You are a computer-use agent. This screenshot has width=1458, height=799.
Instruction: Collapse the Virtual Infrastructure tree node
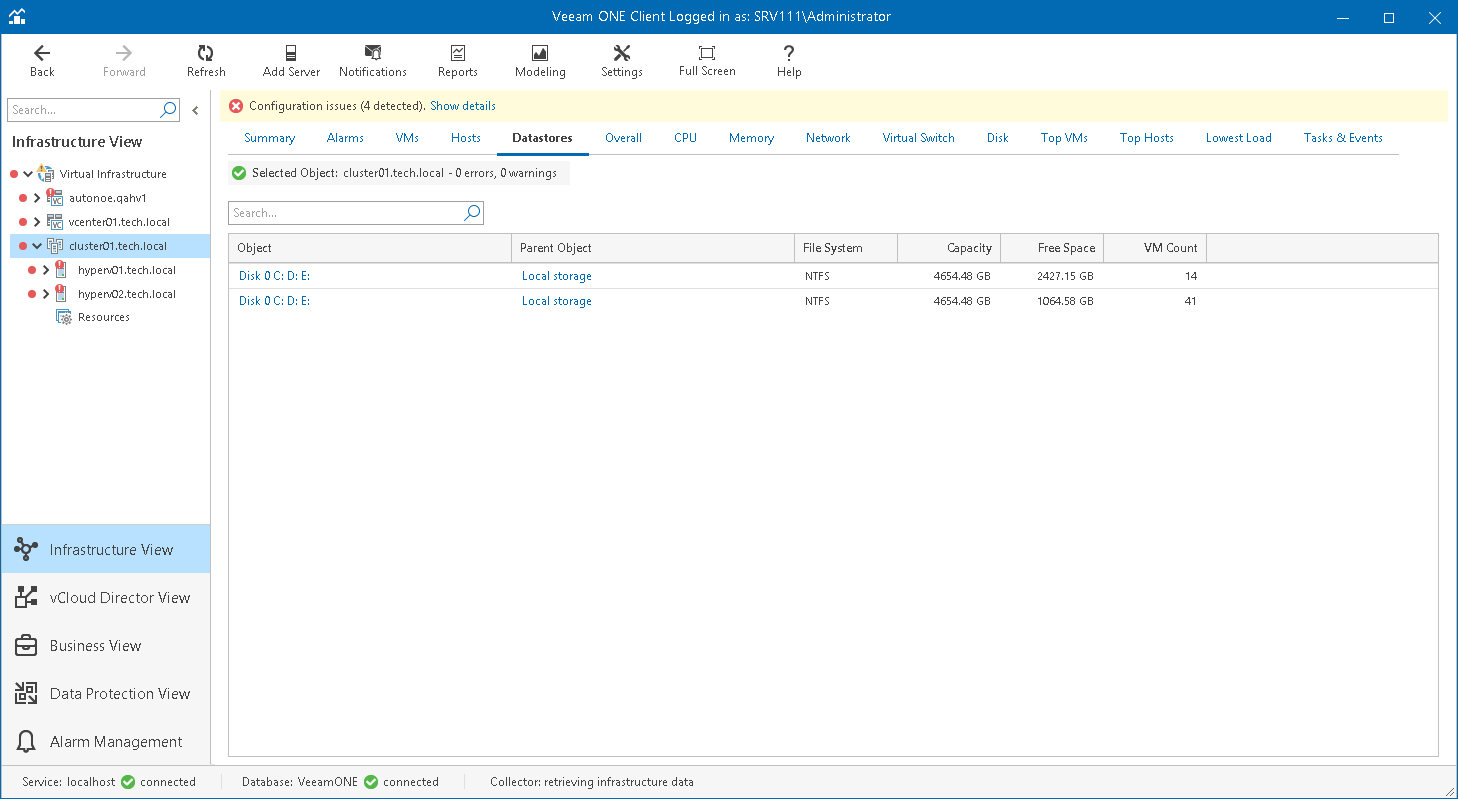(x=28, y=174)
